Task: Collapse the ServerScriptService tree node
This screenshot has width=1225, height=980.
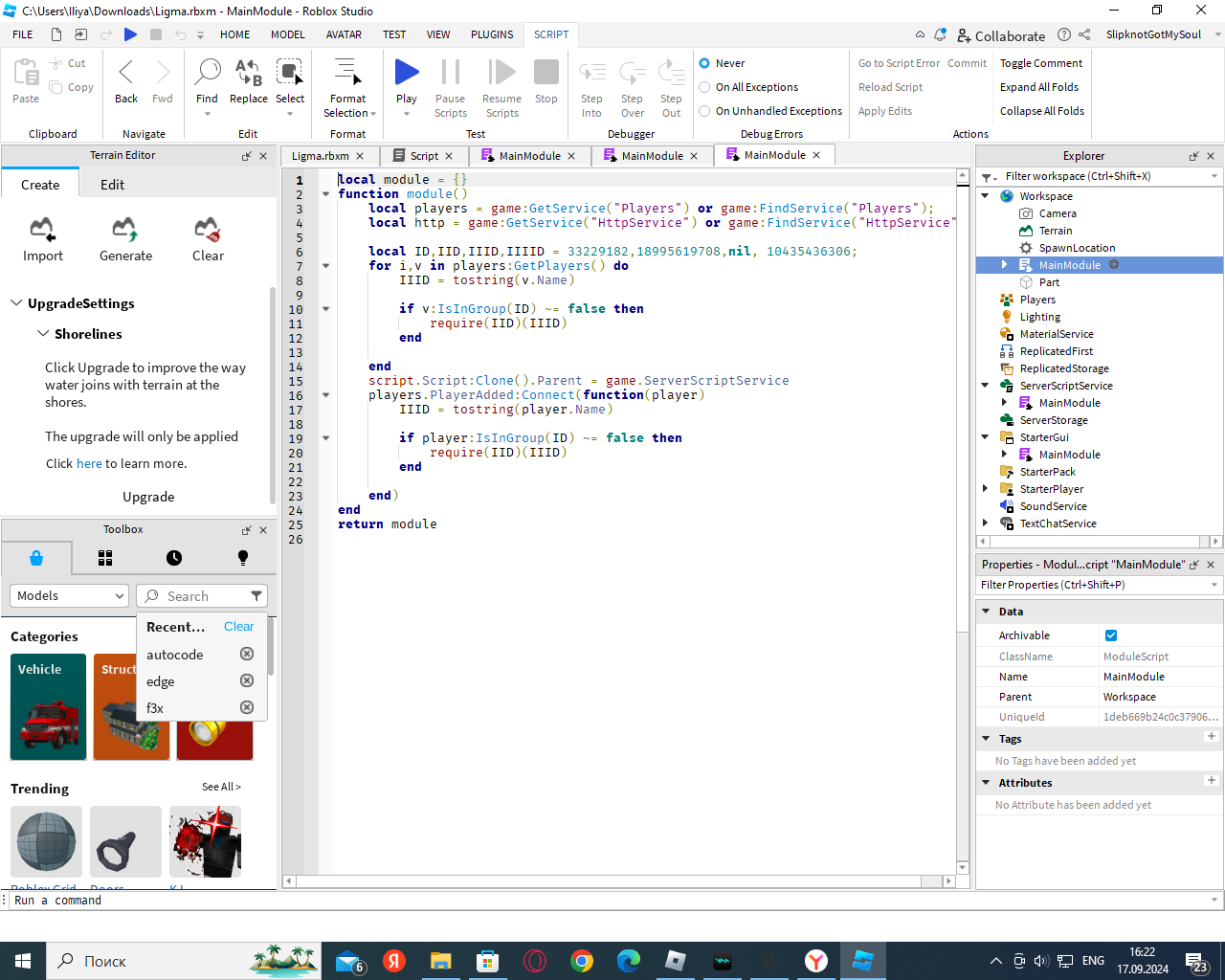Action: [x=985, y=386]
